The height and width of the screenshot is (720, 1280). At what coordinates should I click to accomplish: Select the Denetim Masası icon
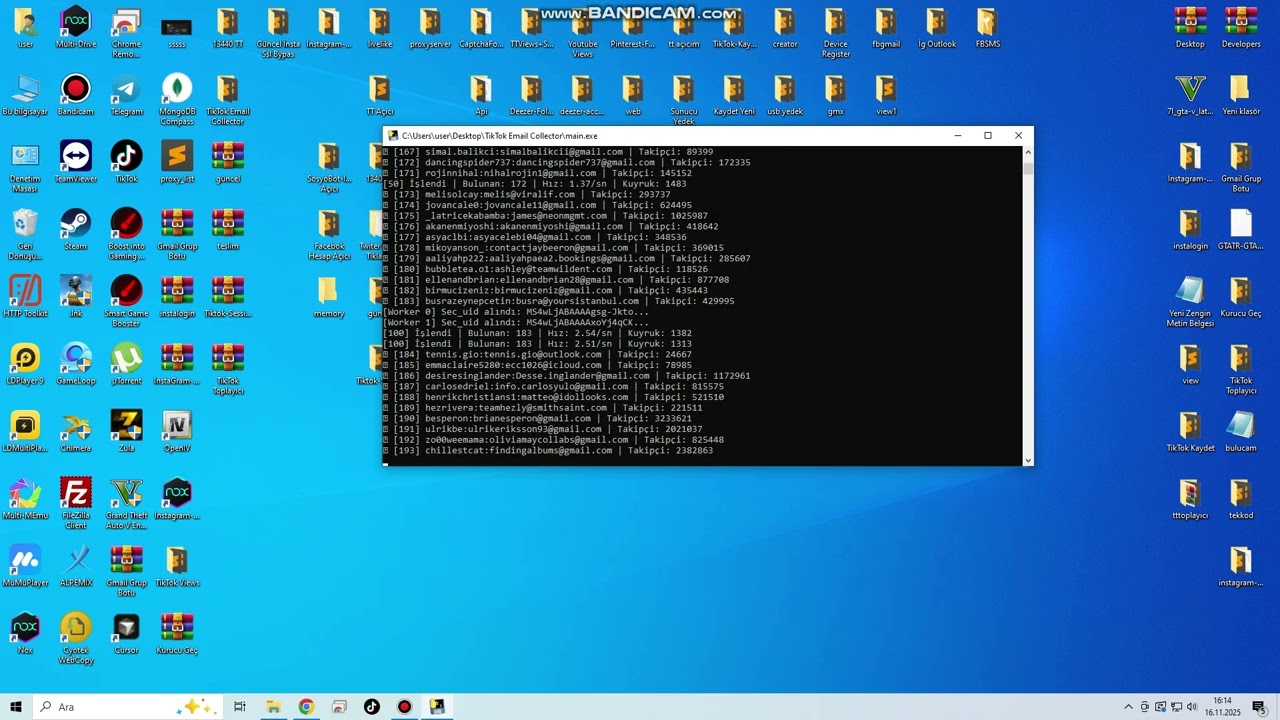pyautogui.click(x=25, y=168)
